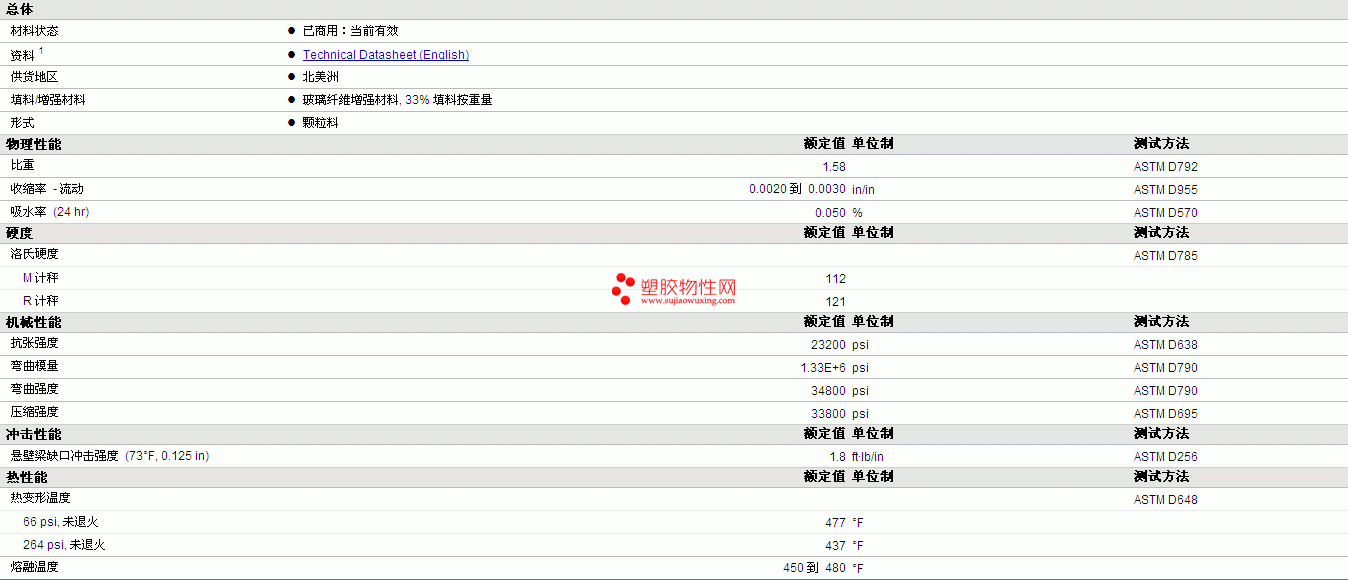This screenshot has height=580, width=1348.
Task: Select the 总体 section header
Action: [20, 9]
